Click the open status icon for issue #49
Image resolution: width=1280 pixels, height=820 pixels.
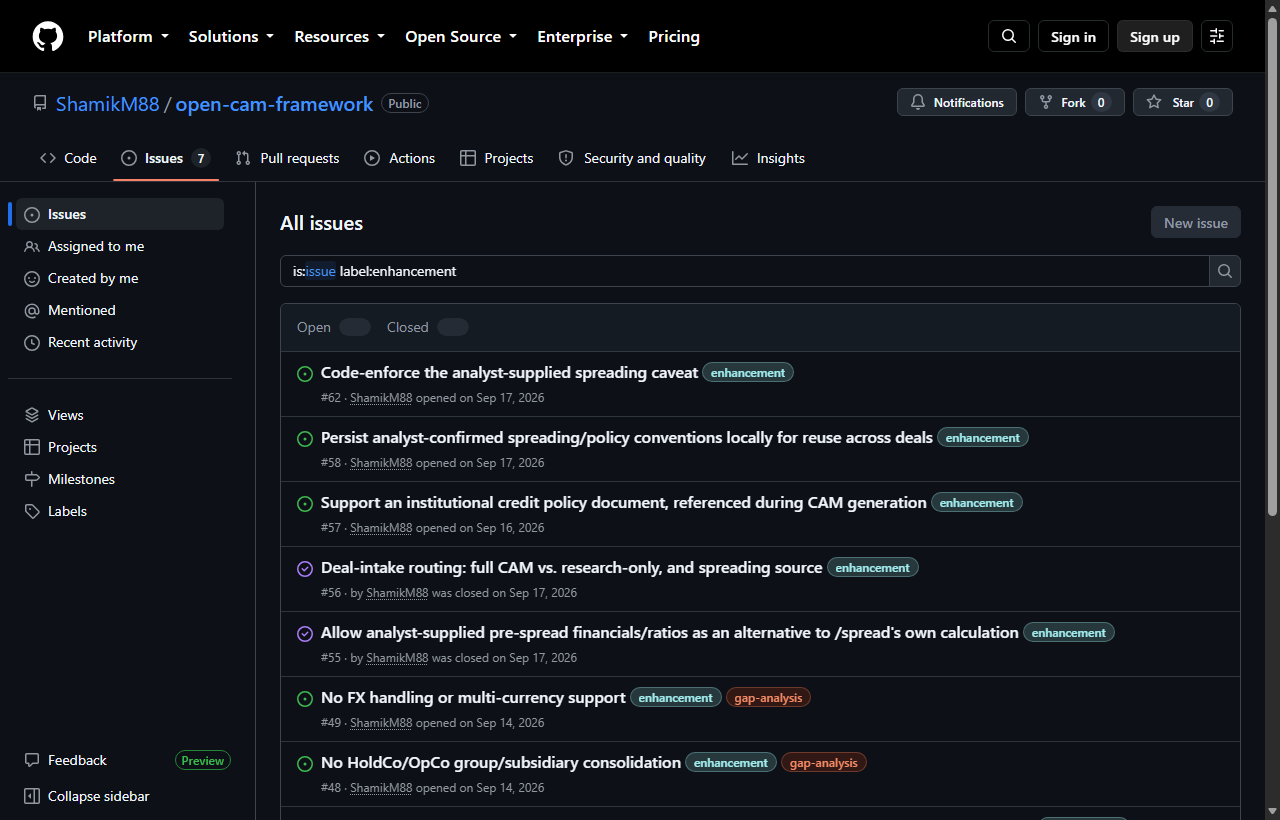click(305, 699)
